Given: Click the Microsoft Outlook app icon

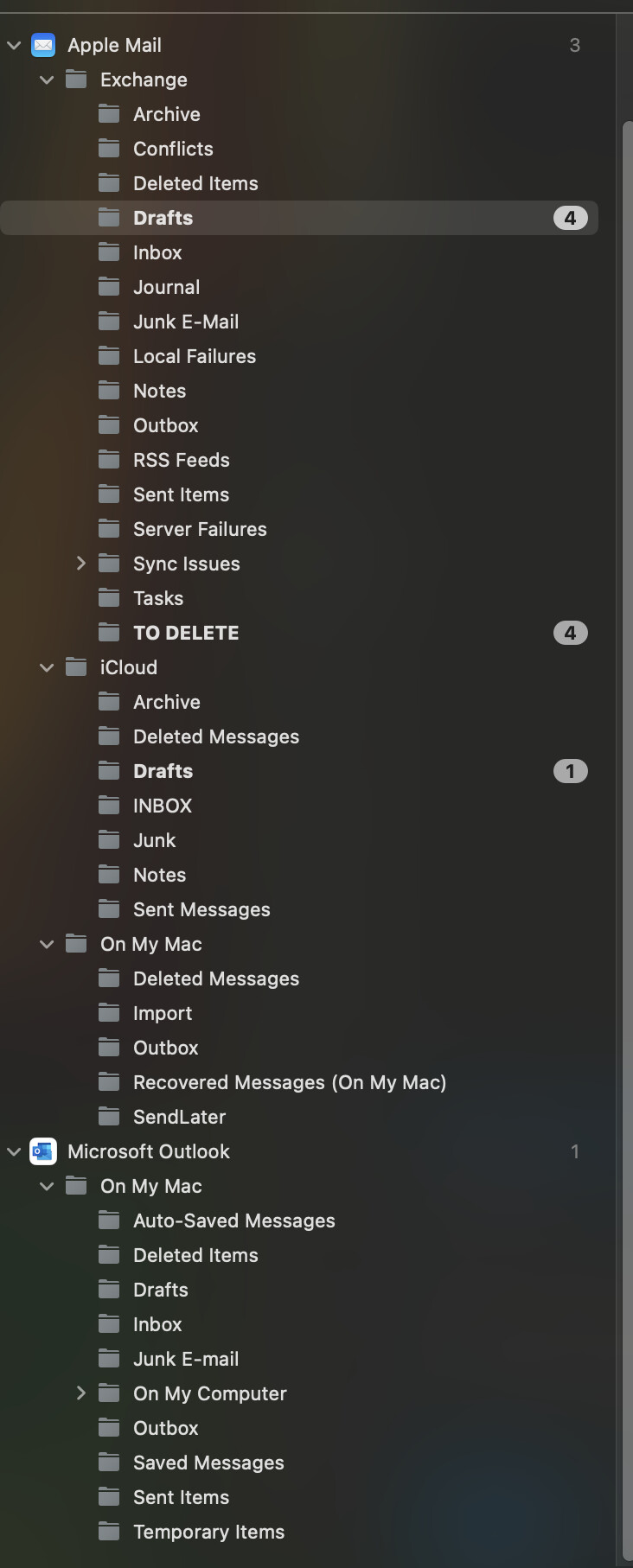Looking at the screenshot, I should (43, 1151).
